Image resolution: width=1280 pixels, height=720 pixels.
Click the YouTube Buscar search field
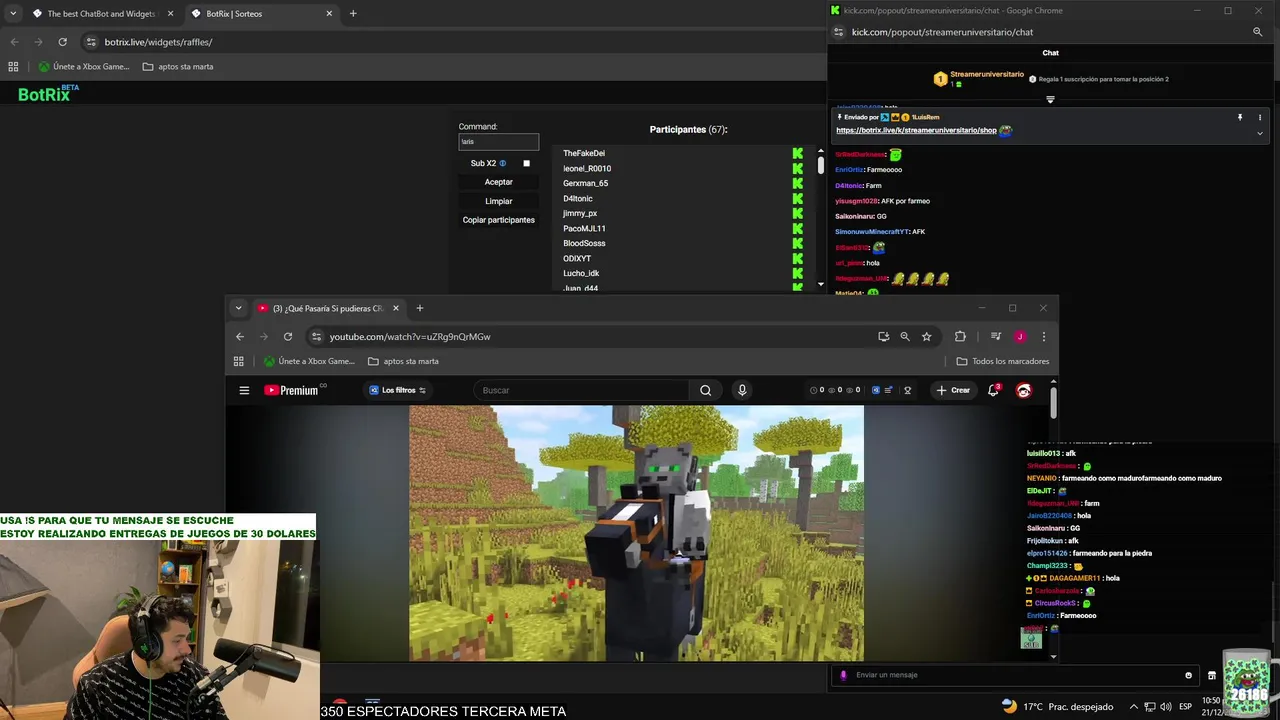pos(583,390)
